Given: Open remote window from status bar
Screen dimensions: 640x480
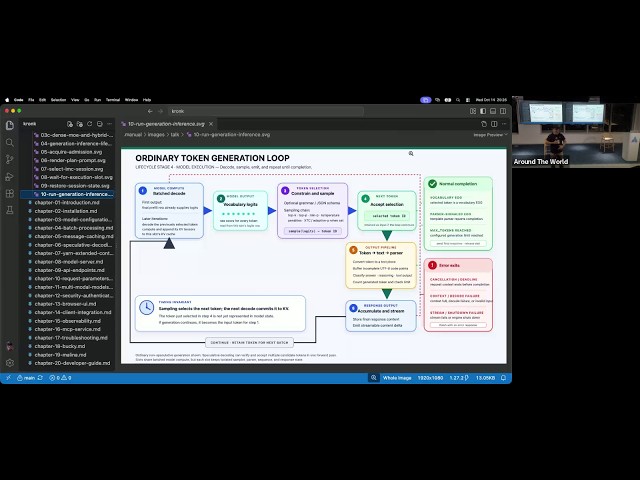Looking at the screenshot, I should (x=8, y=378).
